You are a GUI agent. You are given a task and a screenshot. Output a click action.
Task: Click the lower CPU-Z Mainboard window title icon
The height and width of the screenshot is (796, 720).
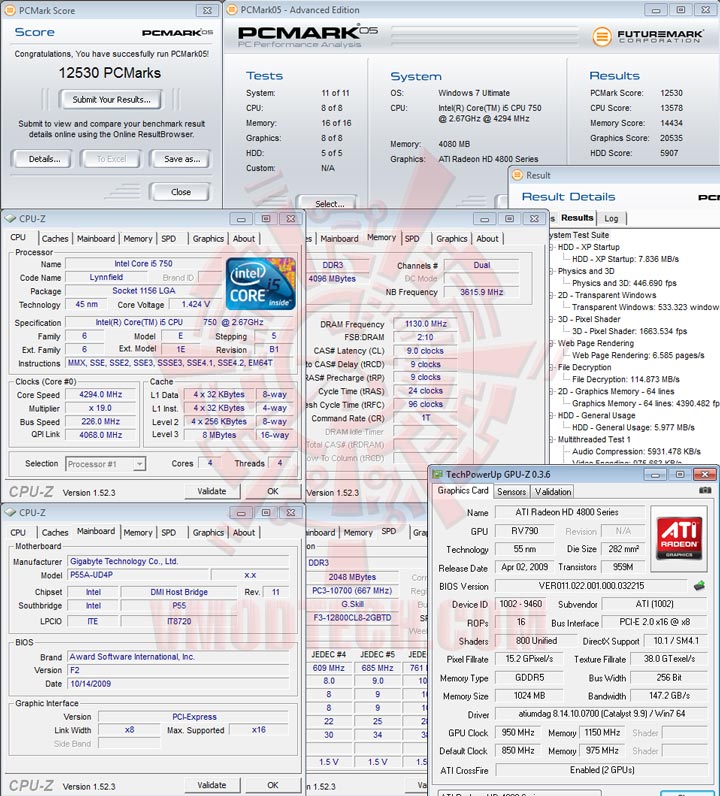point(10,513)
